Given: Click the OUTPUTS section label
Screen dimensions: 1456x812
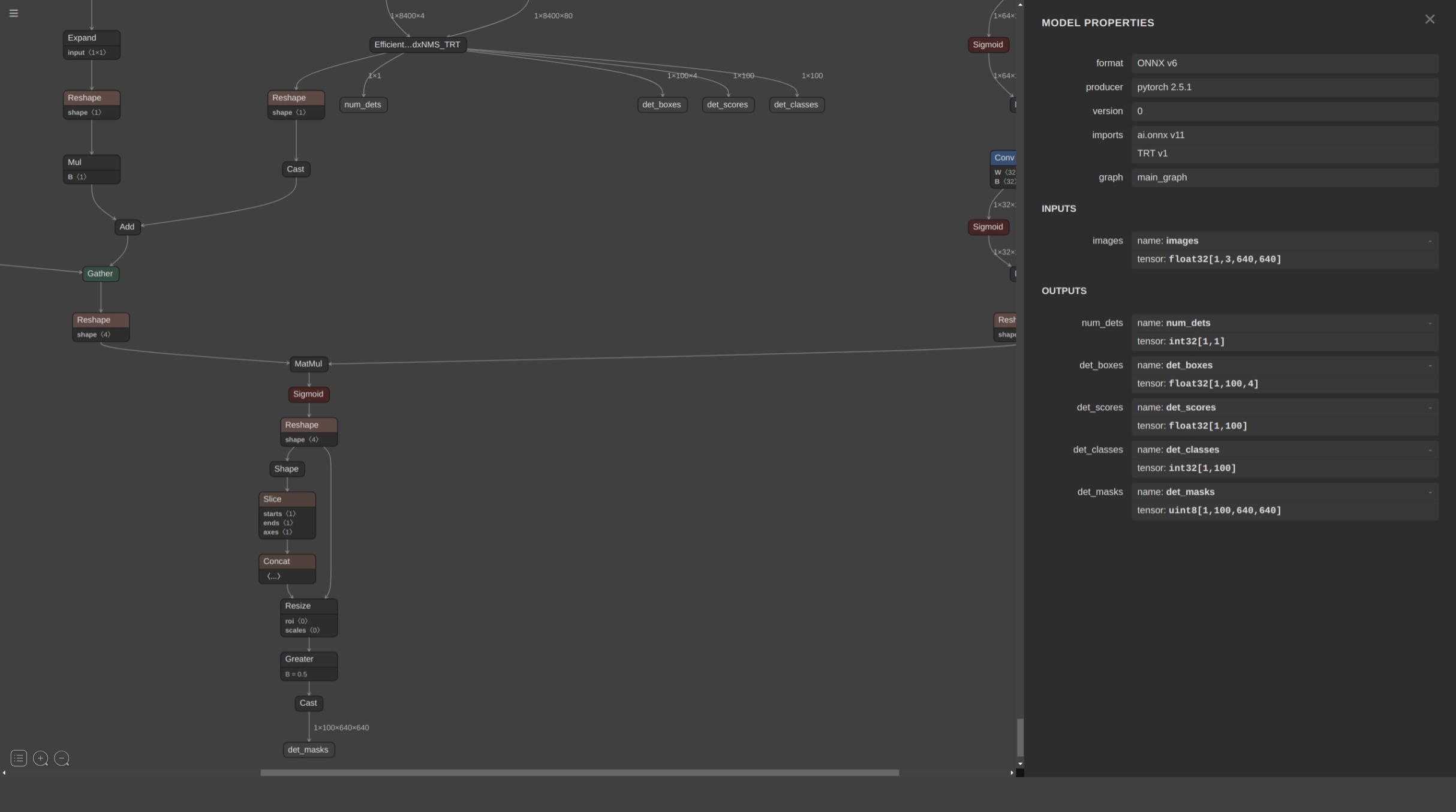Looking at the screenshot, I should click(x=1063, y=291).
